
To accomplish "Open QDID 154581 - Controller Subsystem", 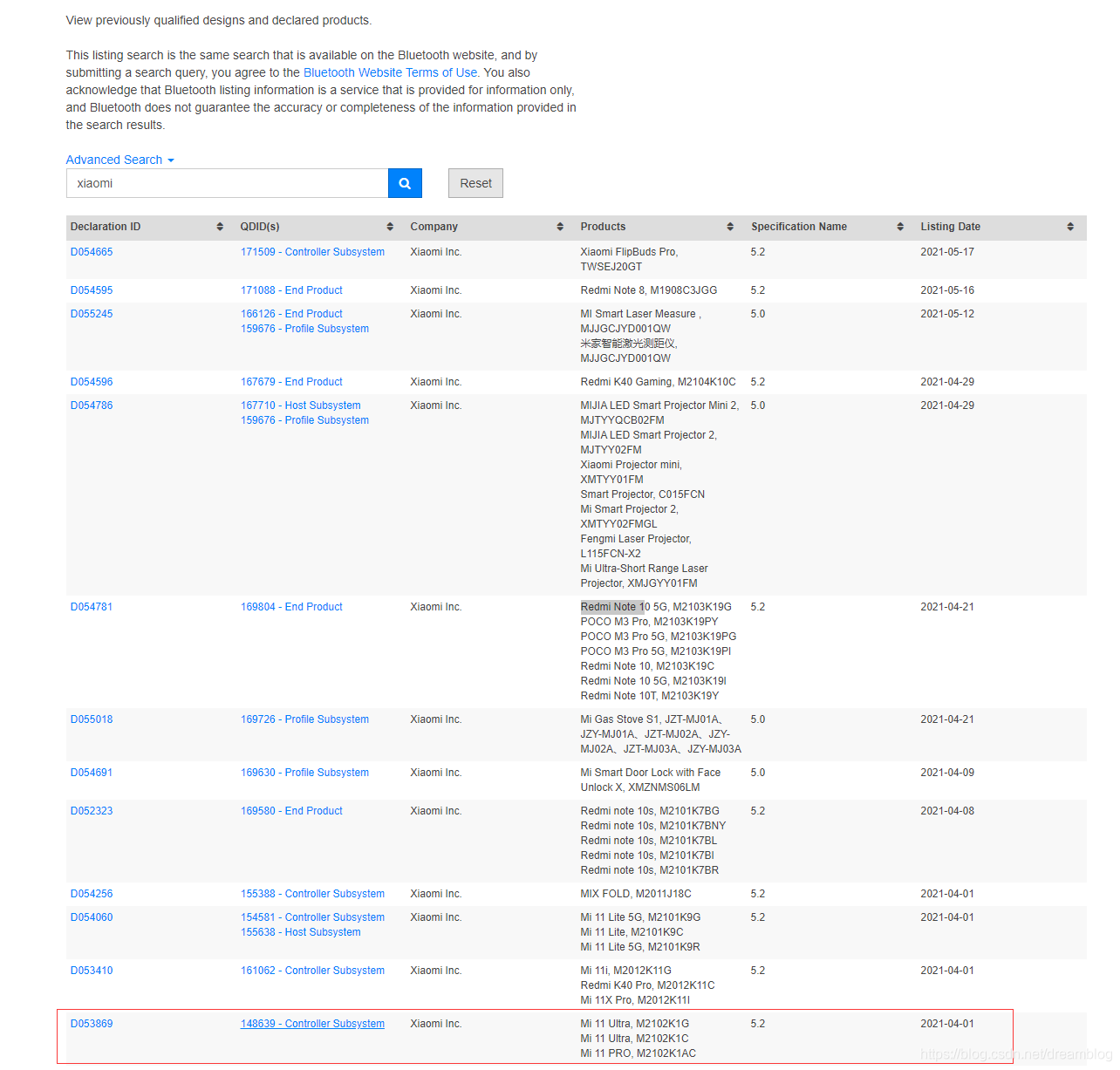I will pyautogui.click(x=312, y=917).
